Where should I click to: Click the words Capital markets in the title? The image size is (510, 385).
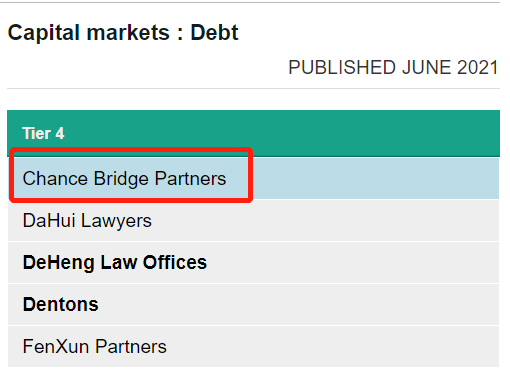(89, 33)
